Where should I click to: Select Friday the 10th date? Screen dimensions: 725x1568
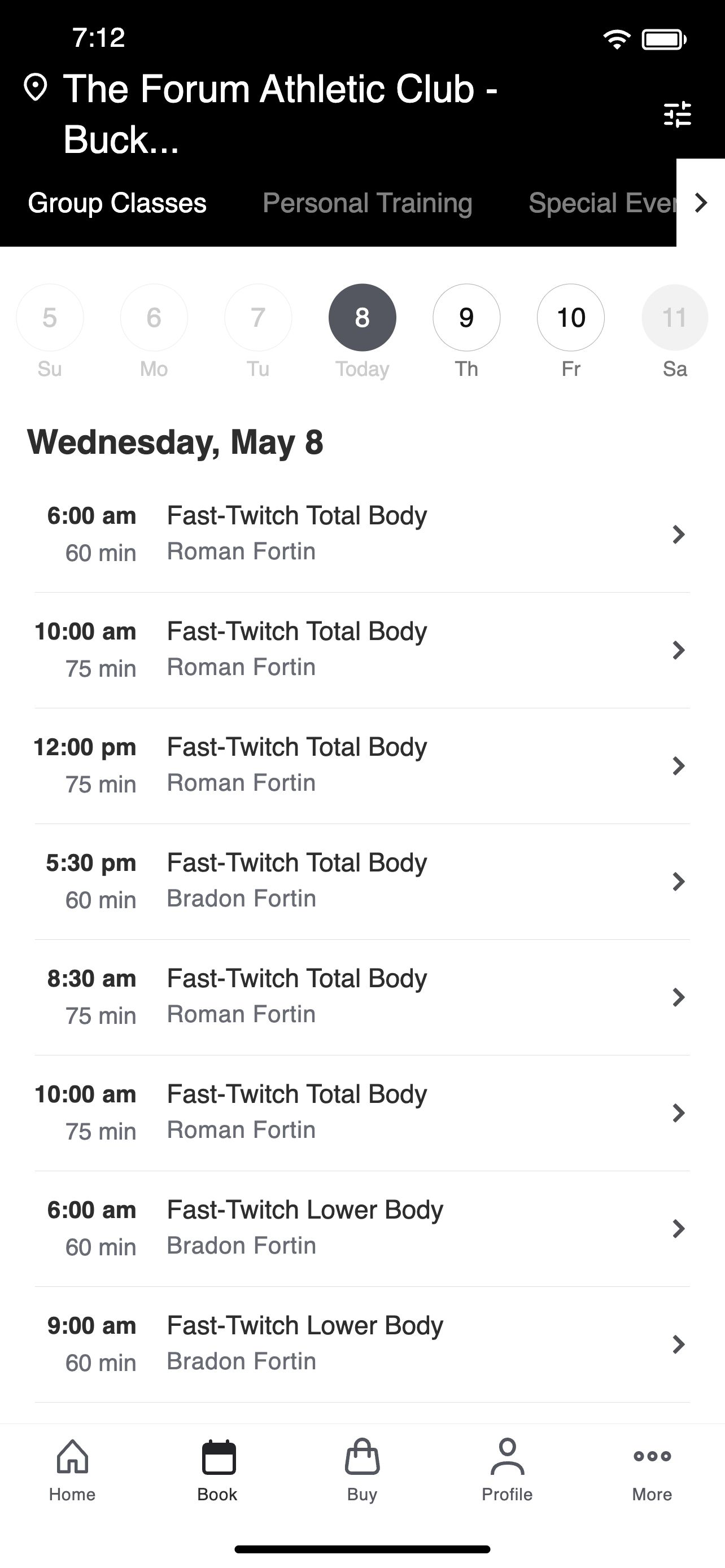[571, 317]
